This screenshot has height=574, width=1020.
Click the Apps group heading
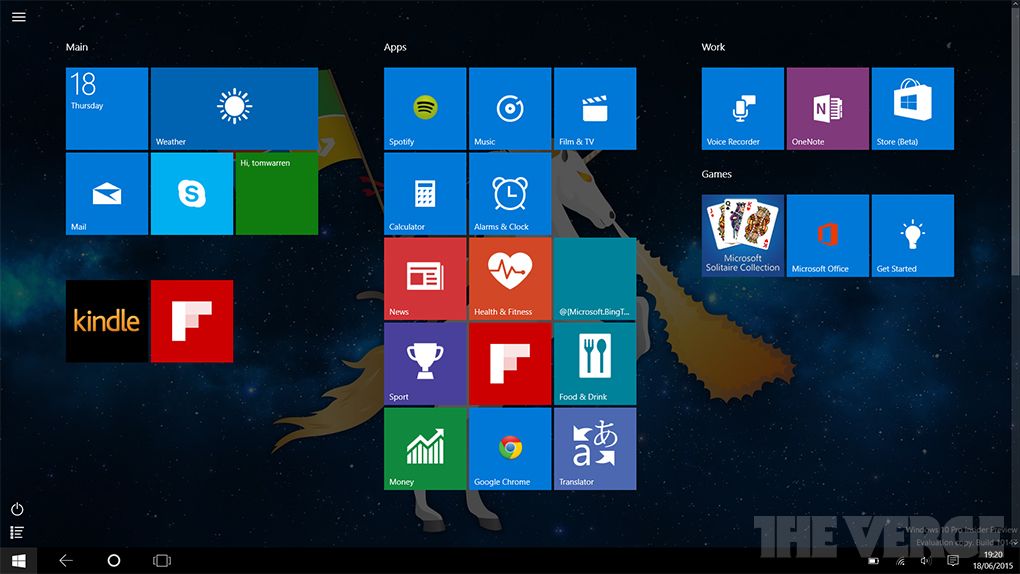395,48
